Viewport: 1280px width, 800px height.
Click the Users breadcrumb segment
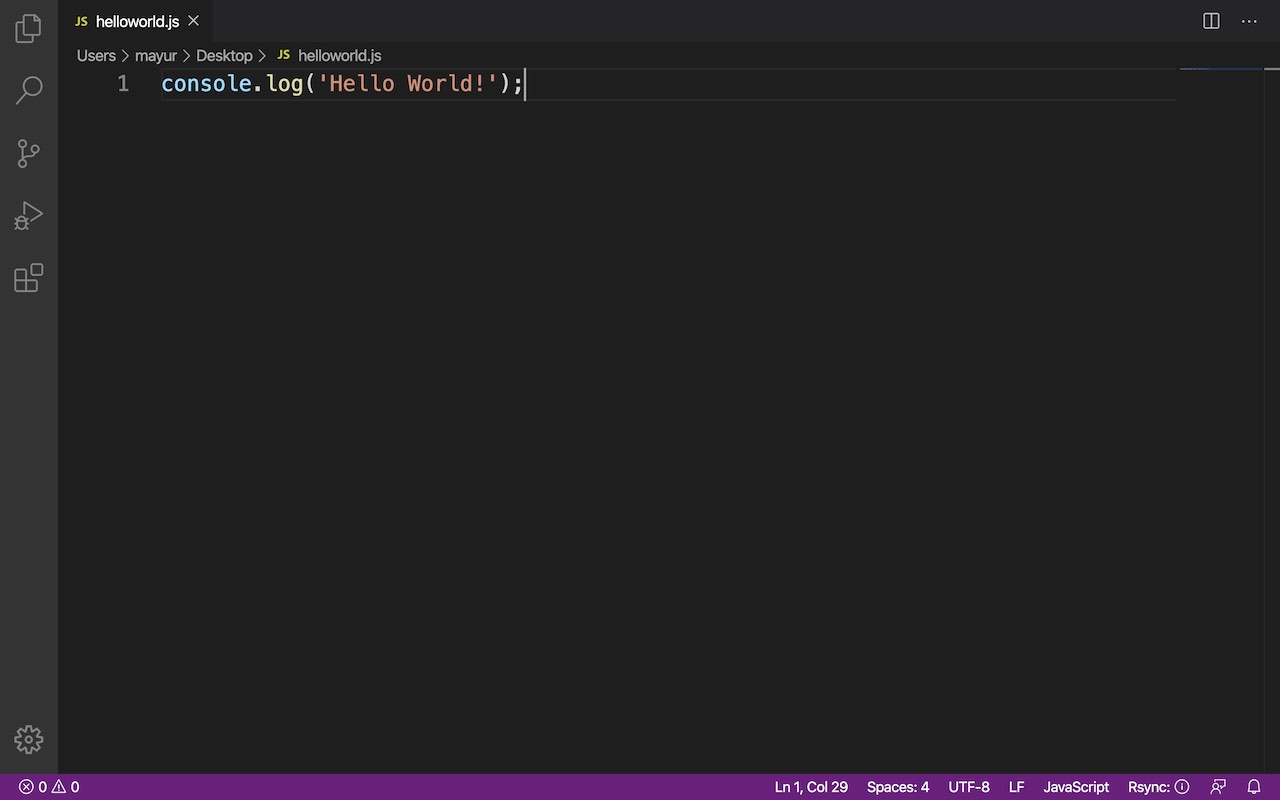tap(96, 56)
